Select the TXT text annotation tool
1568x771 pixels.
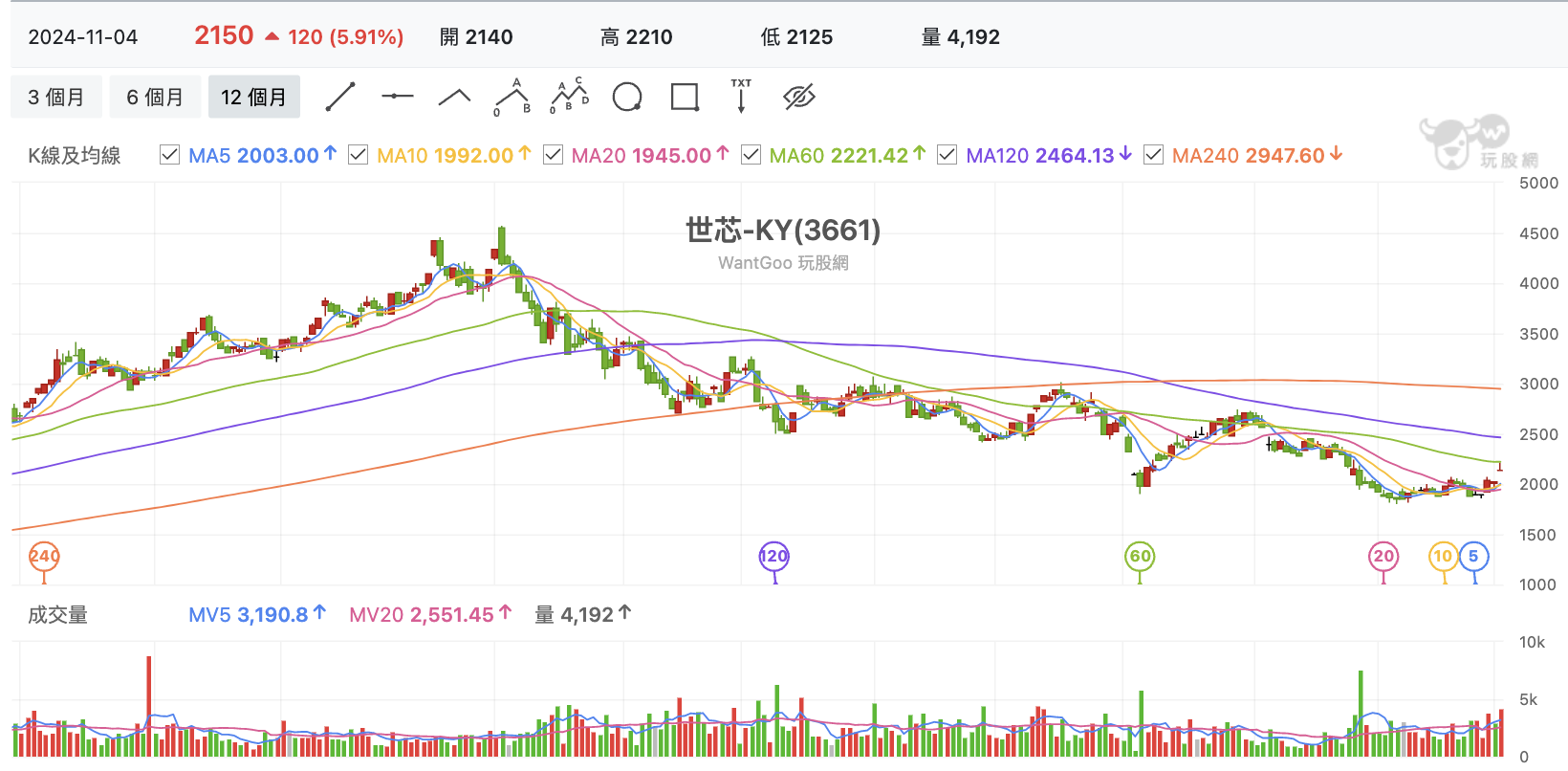pos(741,97)
